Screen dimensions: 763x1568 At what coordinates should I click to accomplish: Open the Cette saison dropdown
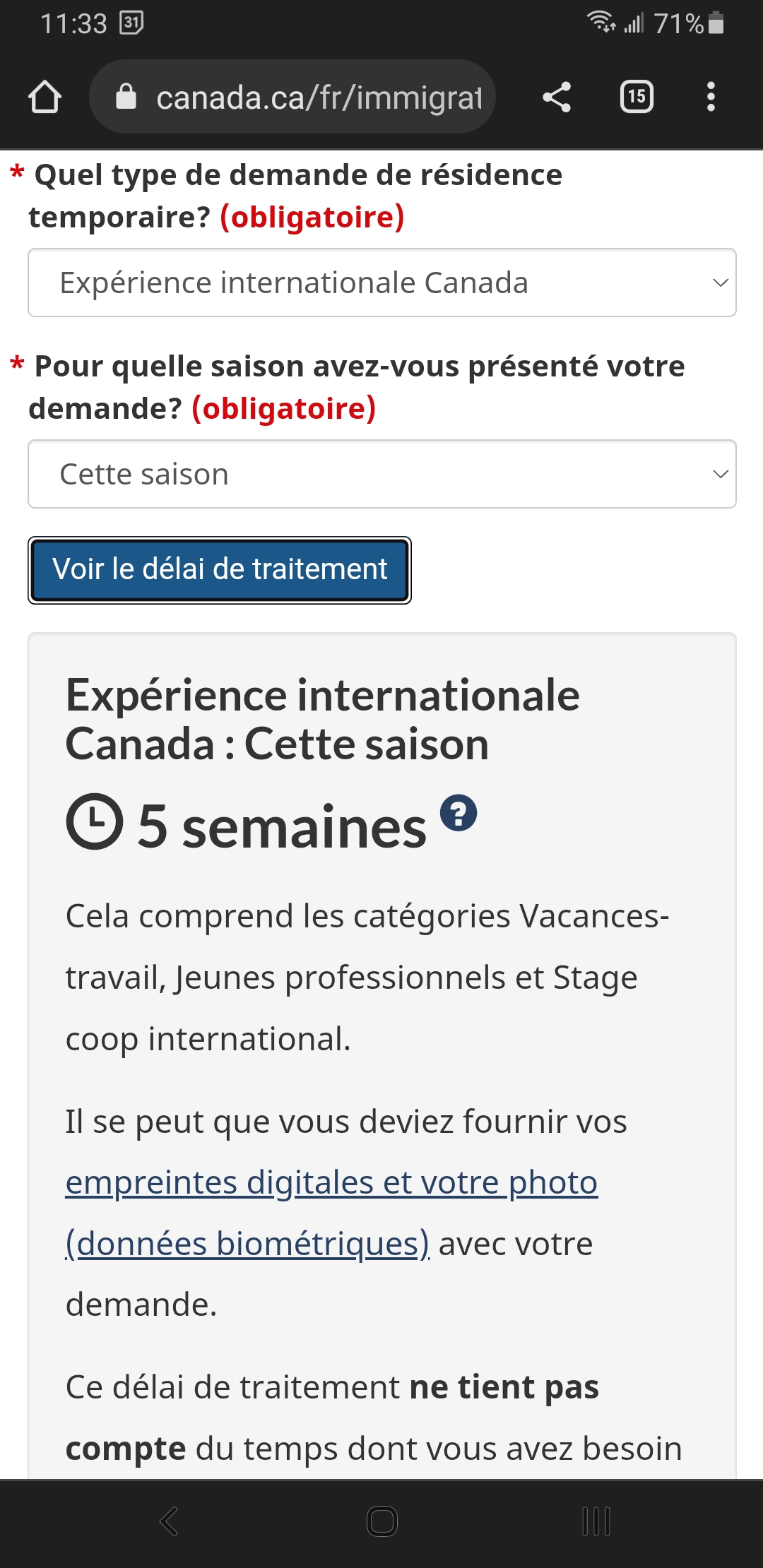(382, 474)
